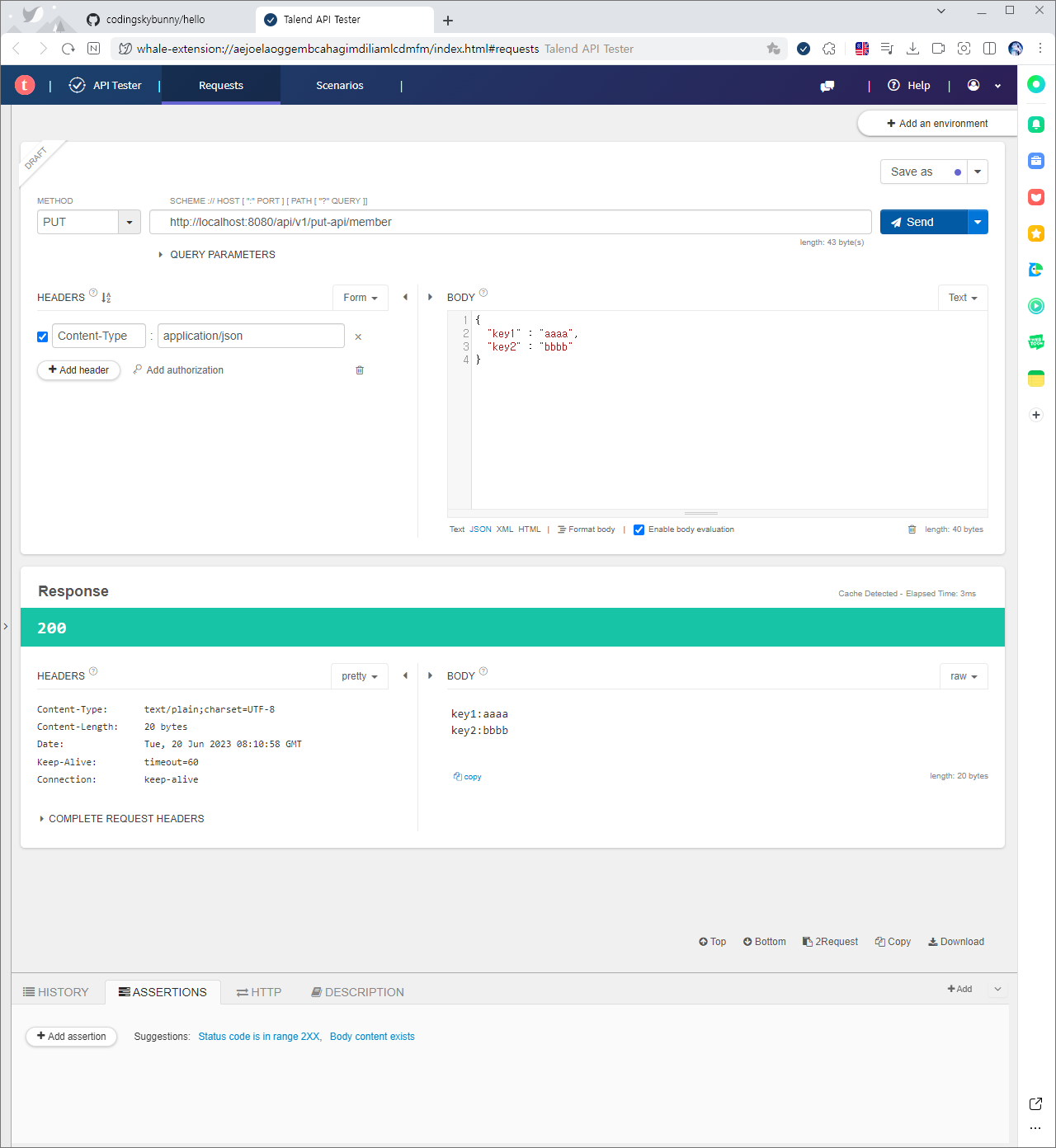Click the red Talend logo icon
The image size is (1056, 1148).
(25, 85)
